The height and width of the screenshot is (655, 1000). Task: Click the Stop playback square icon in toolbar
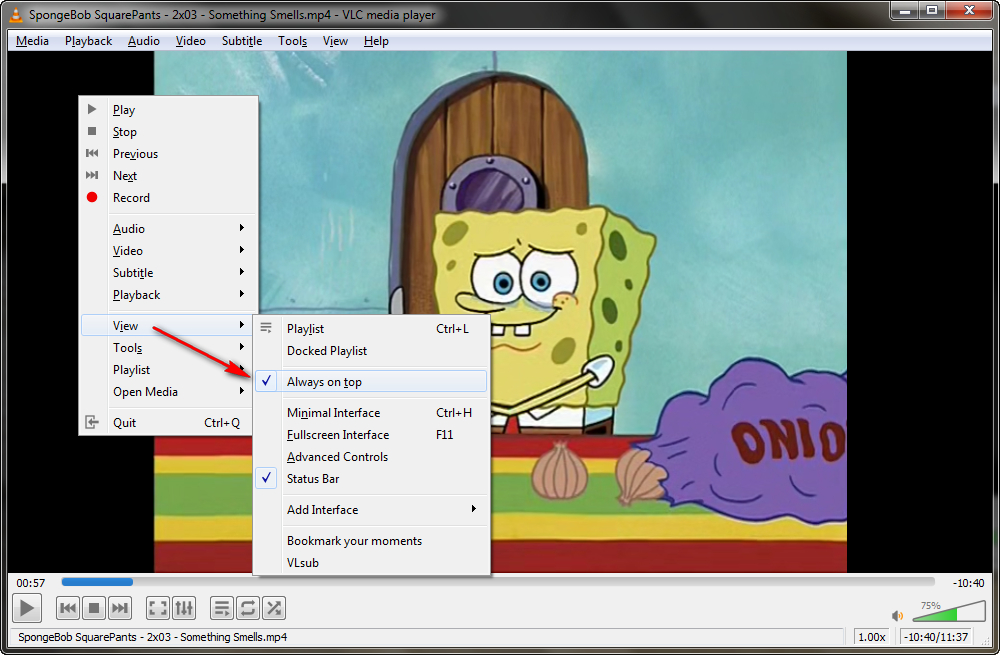pyautogui.click(x=94, y=607)
